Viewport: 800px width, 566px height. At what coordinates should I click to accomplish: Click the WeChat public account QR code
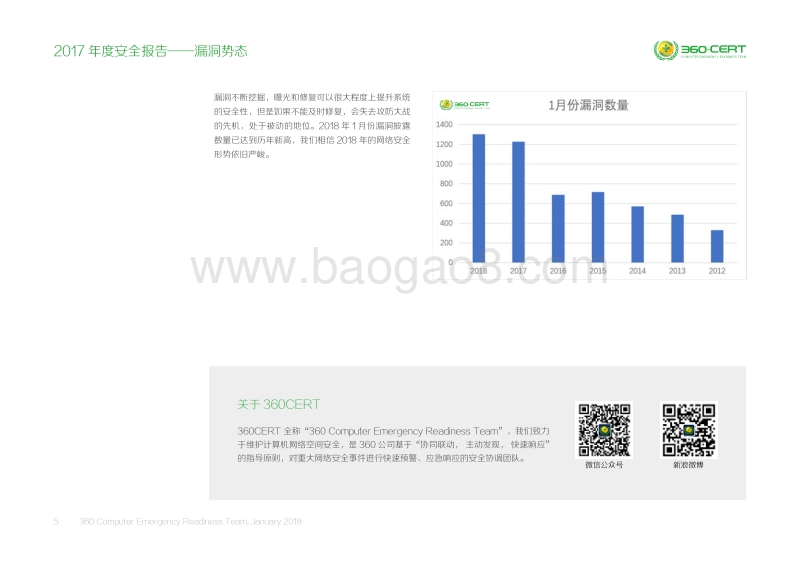604,430
